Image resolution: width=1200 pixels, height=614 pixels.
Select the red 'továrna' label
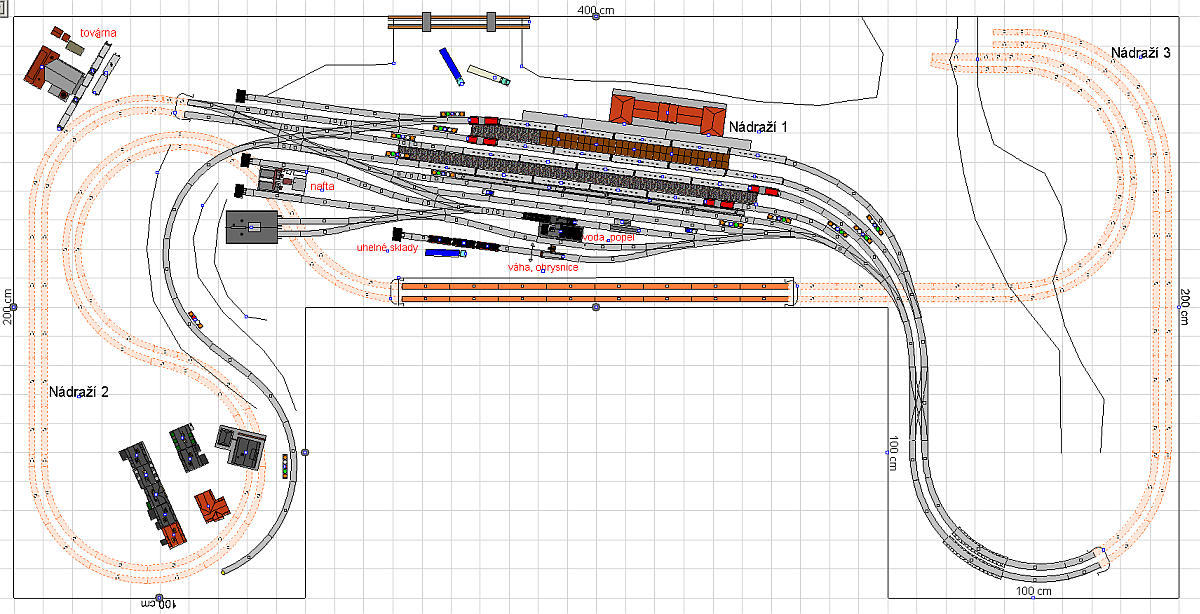tap(99, 33)
